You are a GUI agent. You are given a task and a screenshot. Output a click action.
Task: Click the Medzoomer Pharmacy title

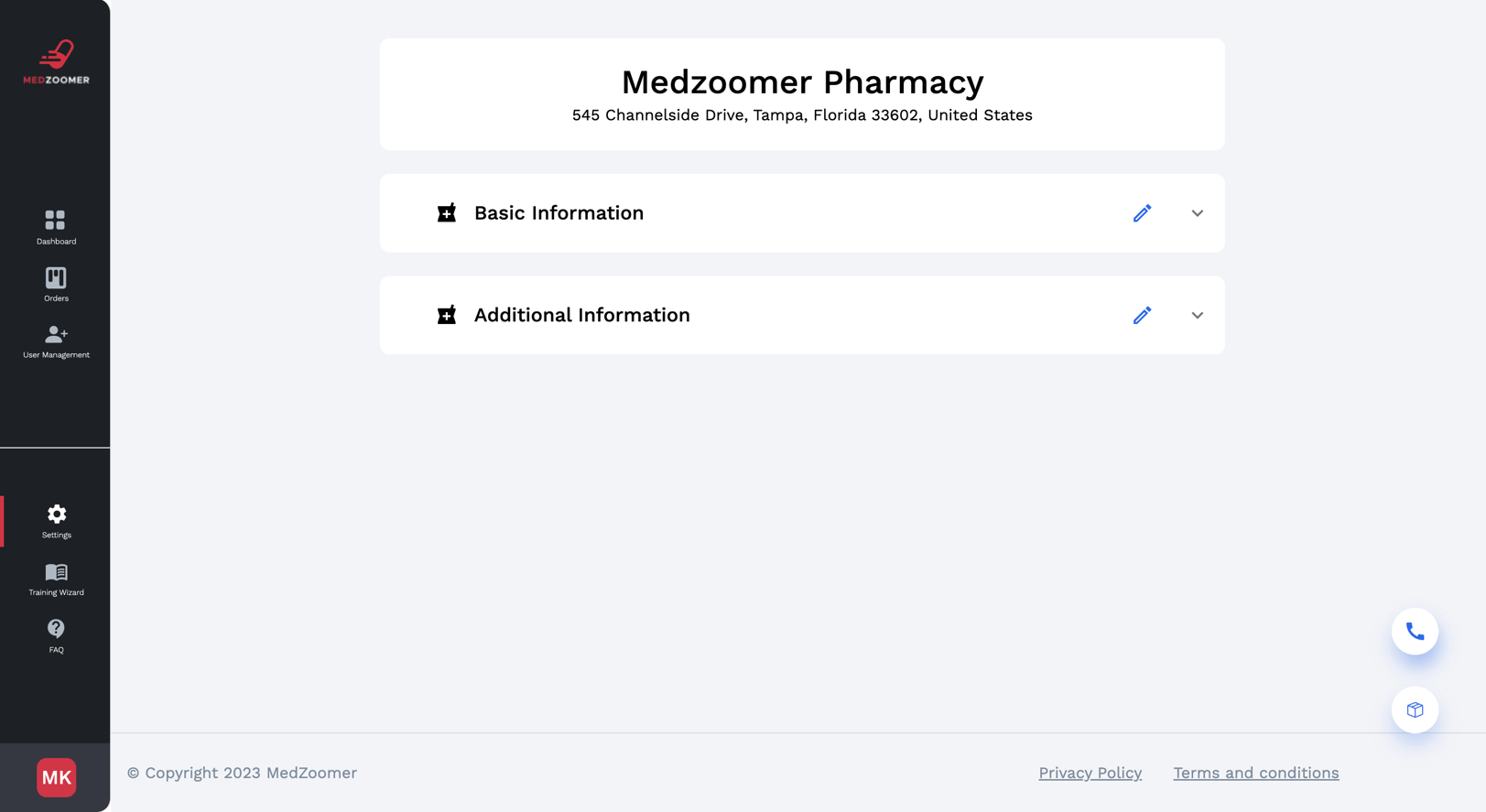pyautogui.click(x=802, y=82)
